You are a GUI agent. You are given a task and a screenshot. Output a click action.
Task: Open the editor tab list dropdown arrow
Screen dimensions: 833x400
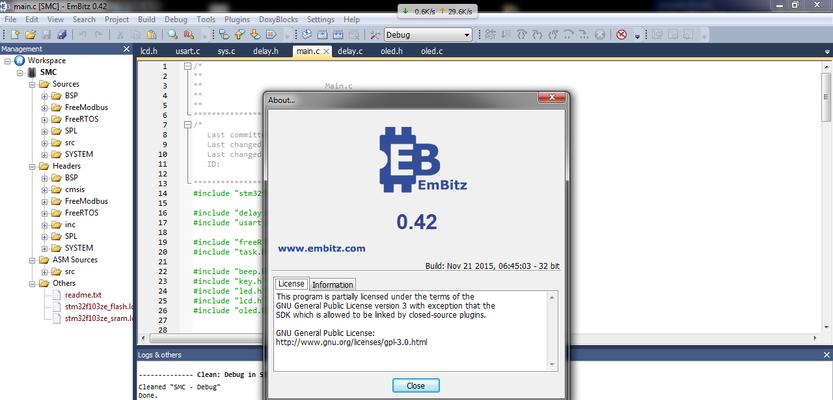(x=827, y=52)
